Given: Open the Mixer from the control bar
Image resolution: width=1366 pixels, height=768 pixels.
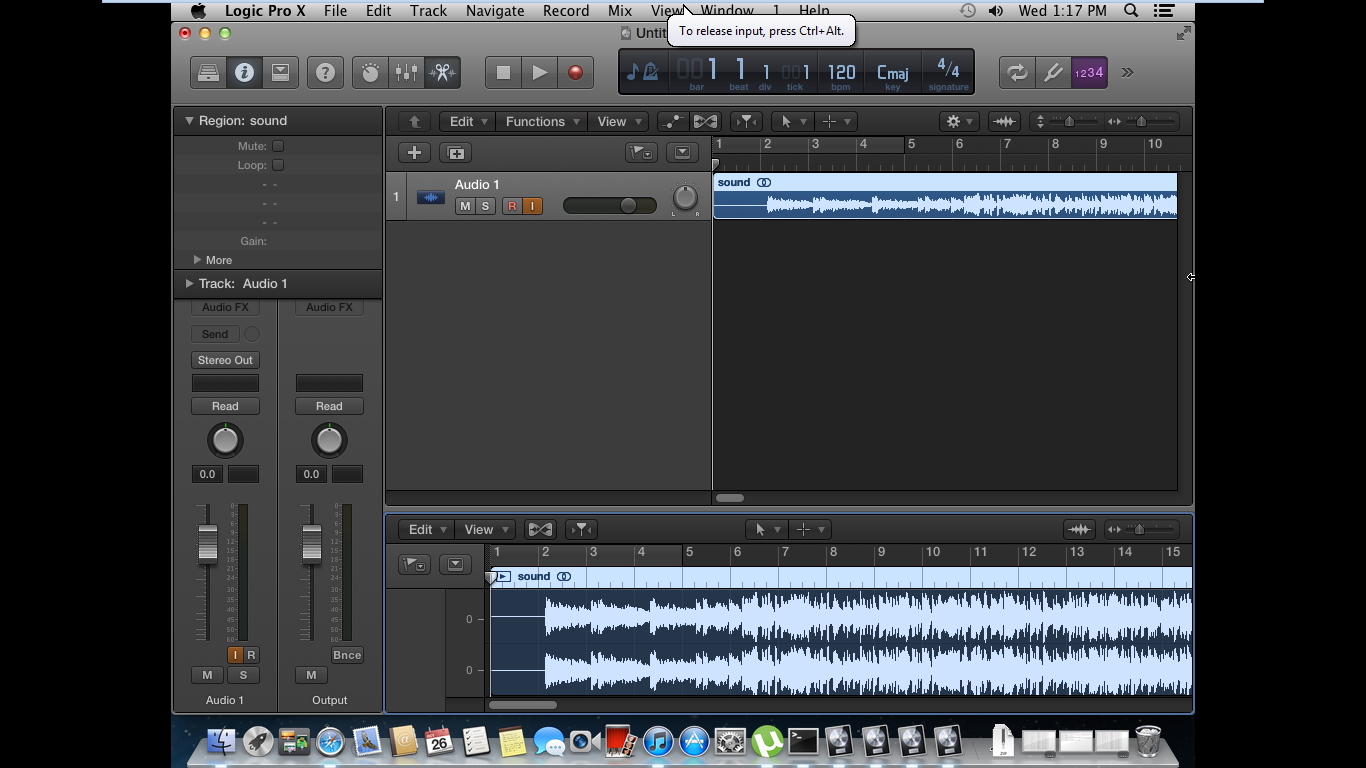Looking at the screenshot, I should click(x=406, y=73).
